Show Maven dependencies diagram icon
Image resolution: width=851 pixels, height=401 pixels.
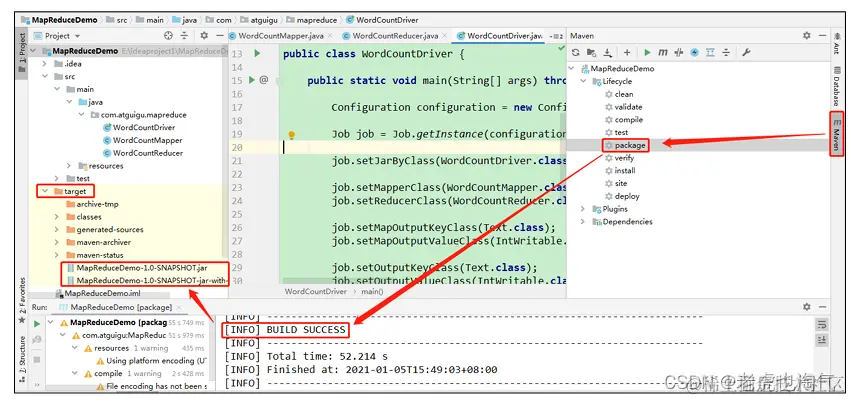pos(710,53)
